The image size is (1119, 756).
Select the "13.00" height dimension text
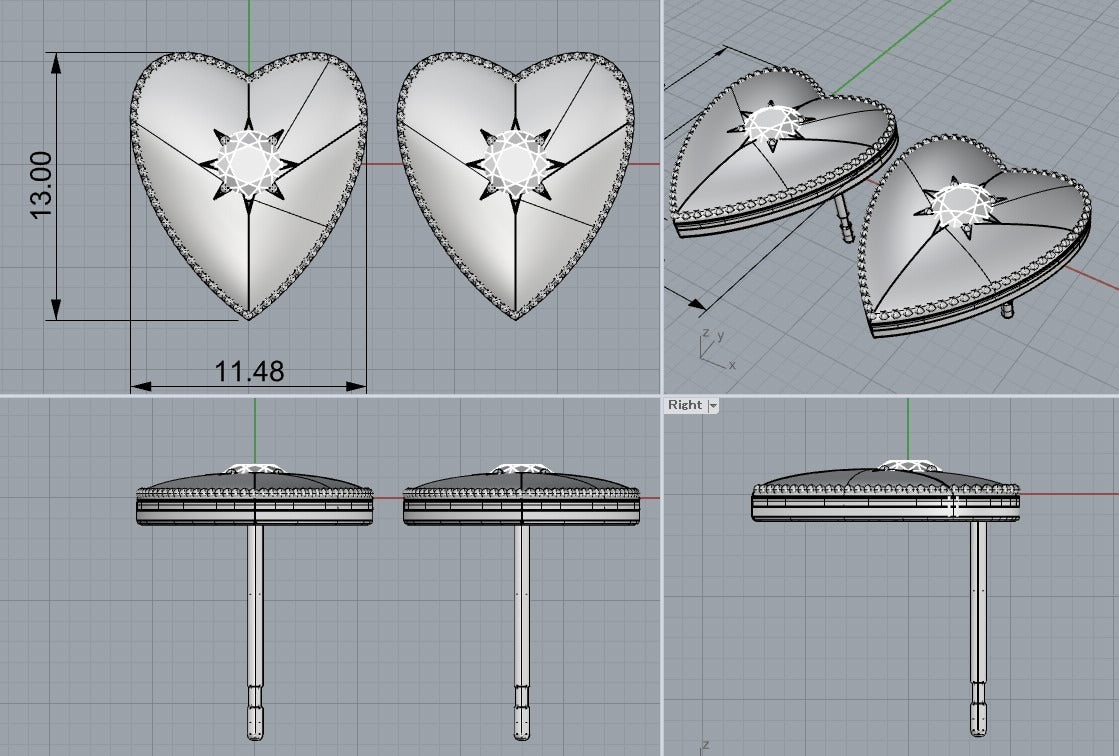tap(41, 185)
